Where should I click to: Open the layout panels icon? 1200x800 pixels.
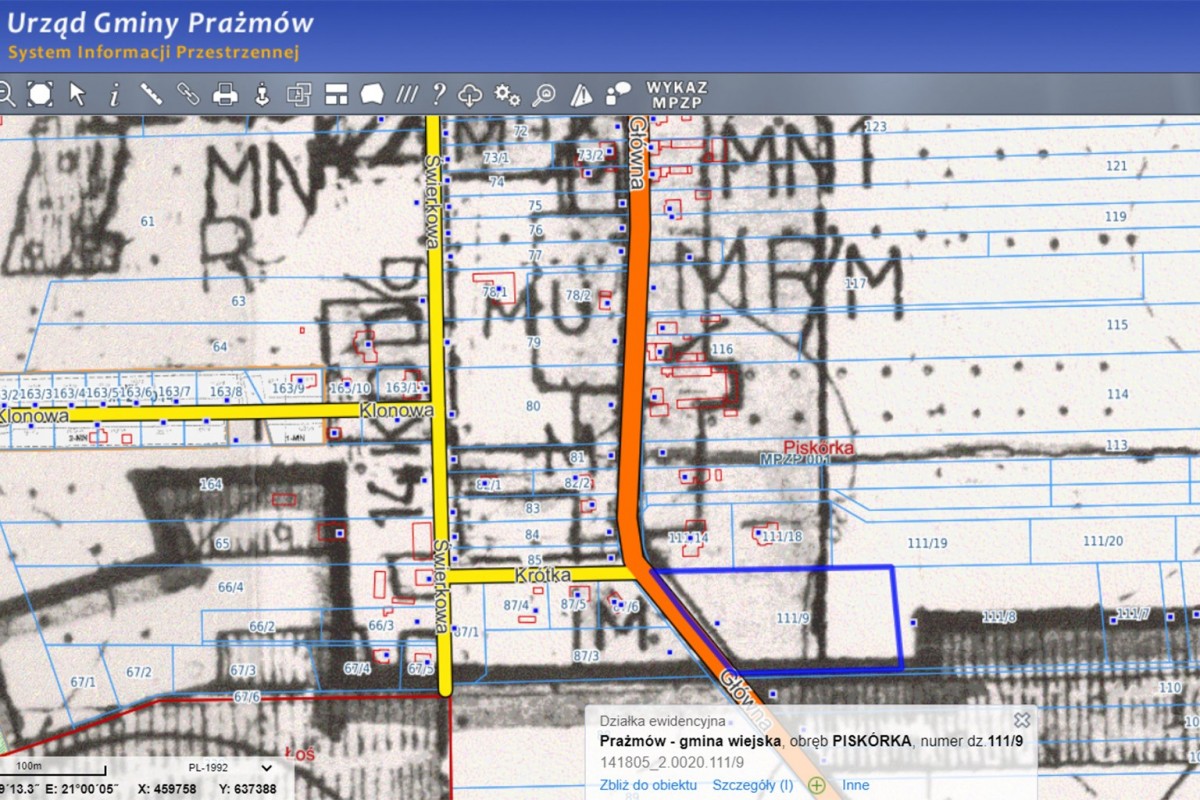[x=336, y=95]
